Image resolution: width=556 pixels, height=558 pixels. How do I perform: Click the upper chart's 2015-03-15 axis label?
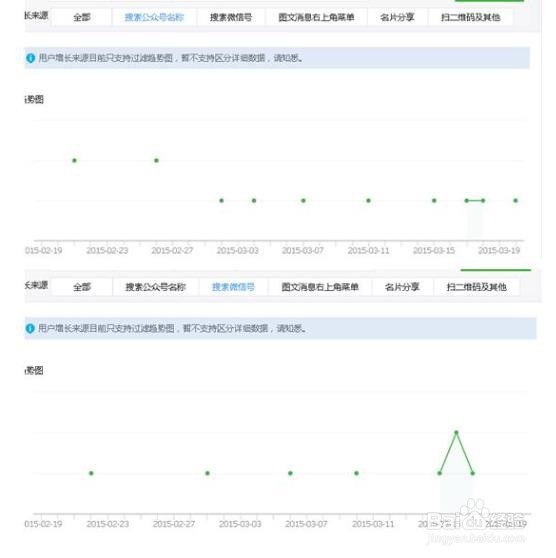tap(434, 251)
